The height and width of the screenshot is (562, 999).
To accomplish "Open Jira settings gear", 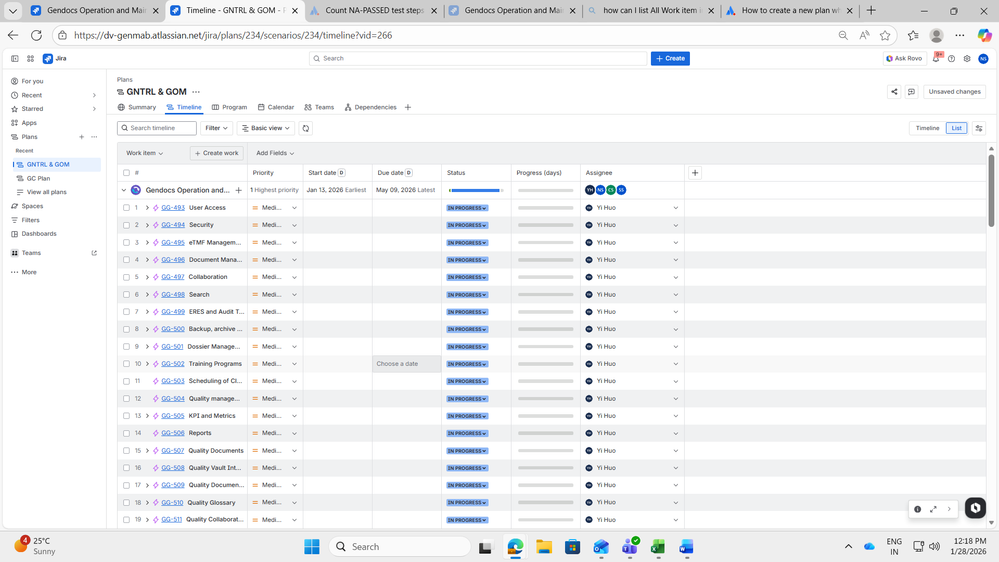I will [x=967, y=59].
